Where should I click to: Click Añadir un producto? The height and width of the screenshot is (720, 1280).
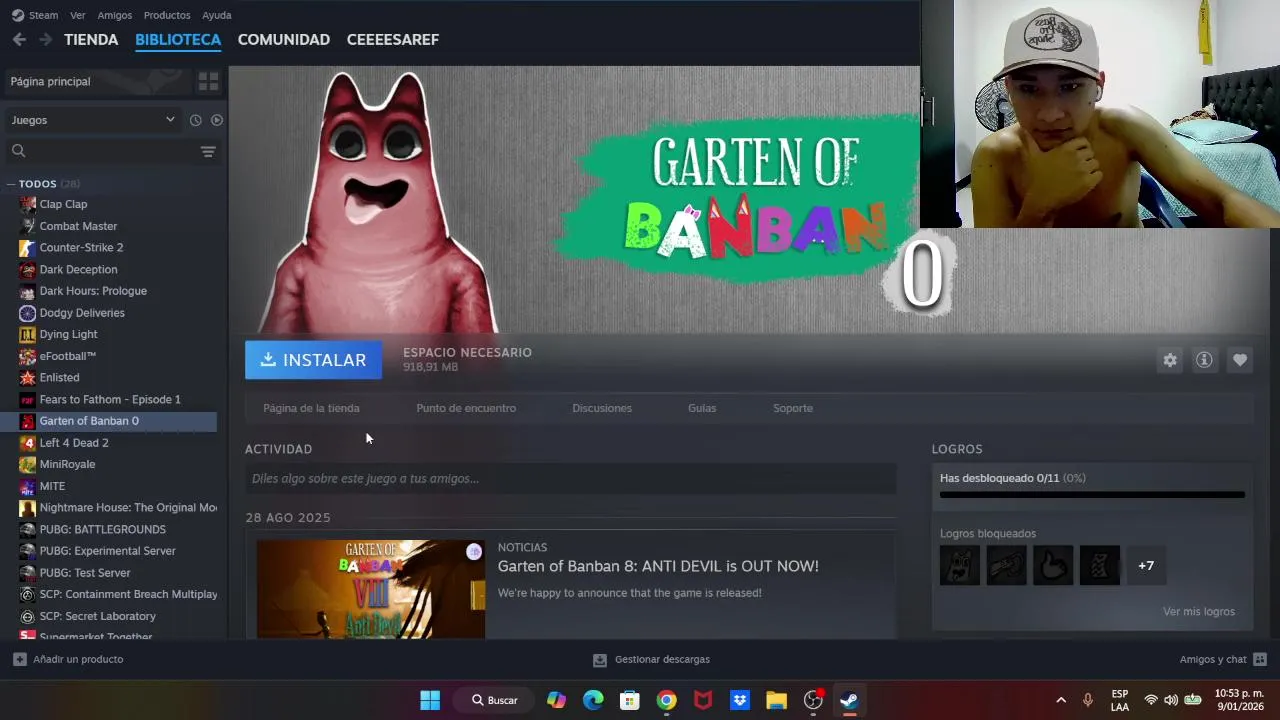(x=68, y=659)
